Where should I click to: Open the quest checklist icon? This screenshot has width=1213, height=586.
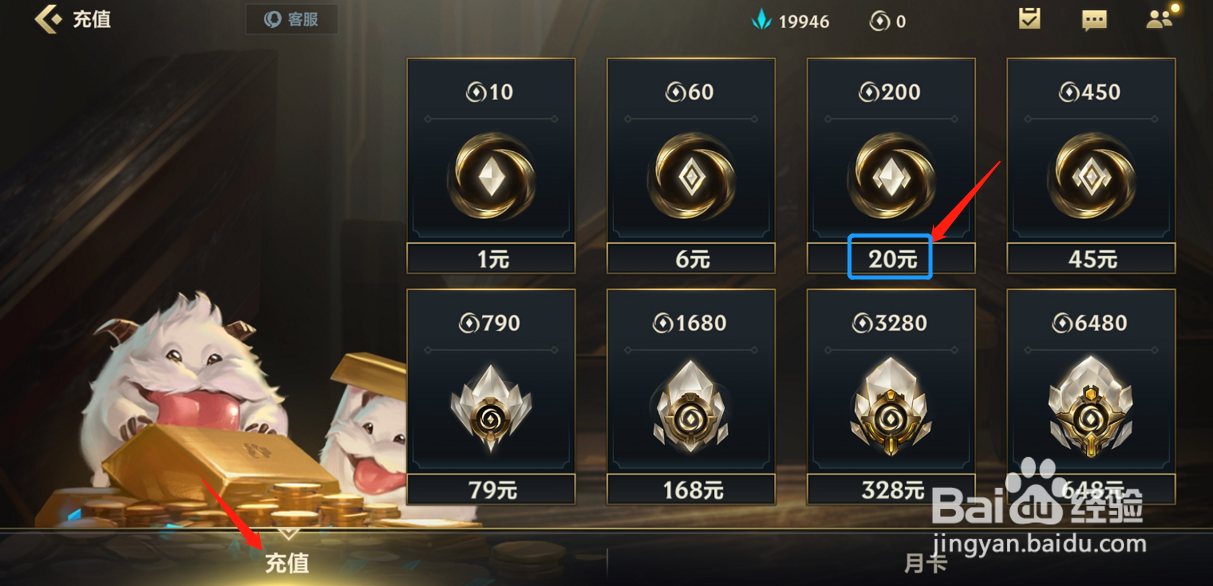1029,18
